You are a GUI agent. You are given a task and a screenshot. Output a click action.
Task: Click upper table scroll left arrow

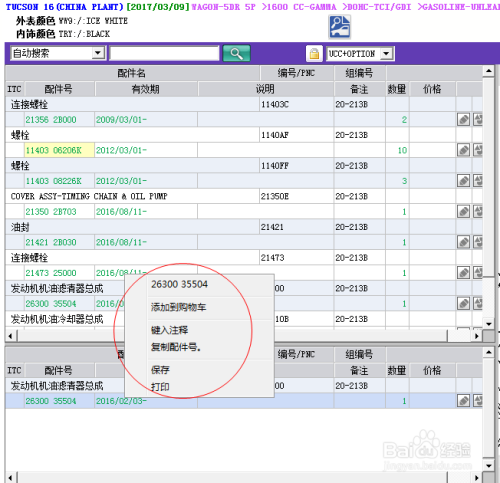pyautogui.click(x=11, y=336)
